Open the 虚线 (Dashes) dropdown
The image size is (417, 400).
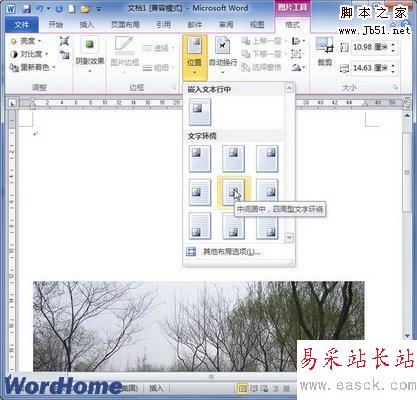pos(159,48)
